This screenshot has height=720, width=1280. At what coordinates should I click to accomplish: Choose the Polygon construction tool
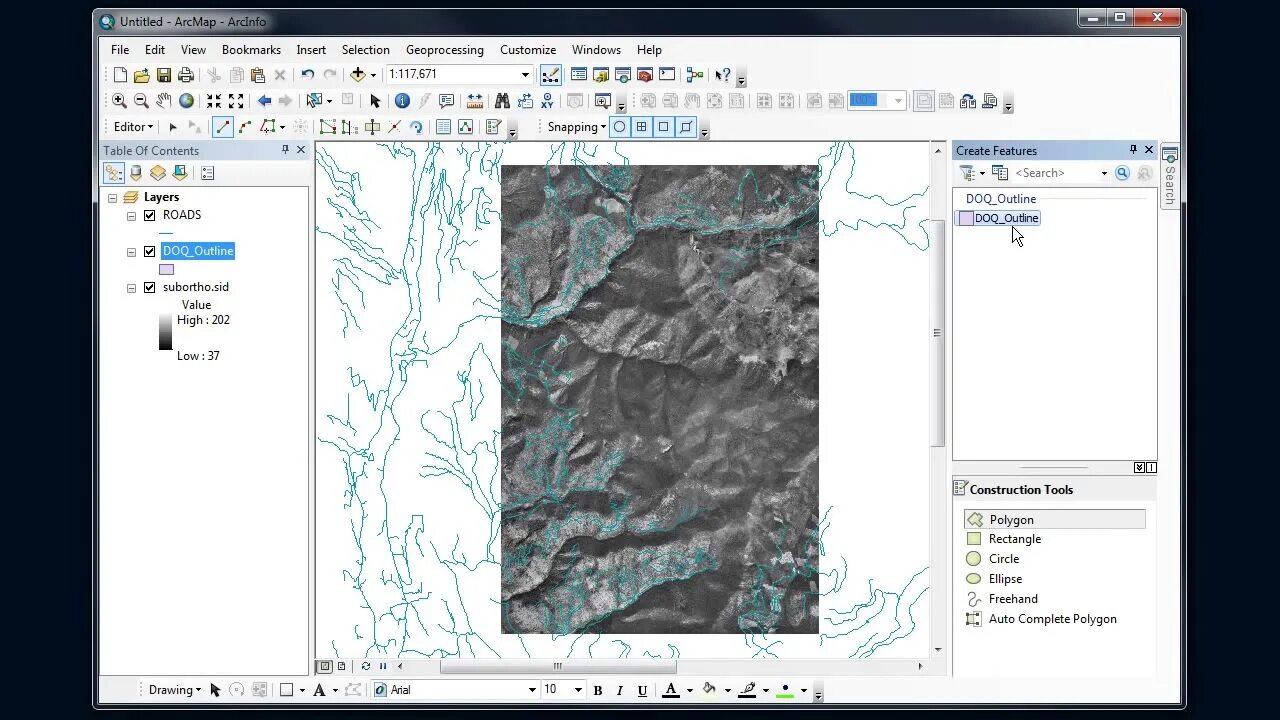click(x=1055, y=520)
